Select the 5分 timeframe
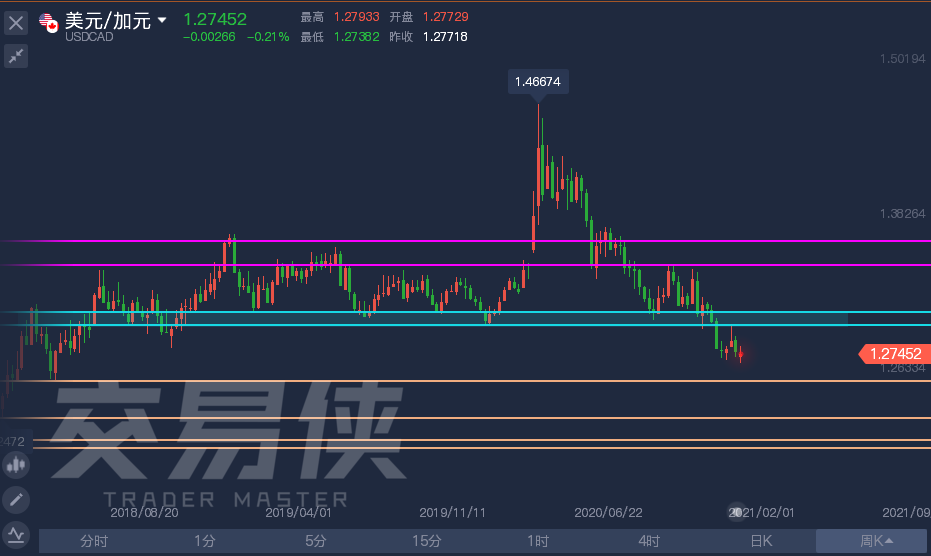This screenshot has height=556, width=931. pos(316,541)
